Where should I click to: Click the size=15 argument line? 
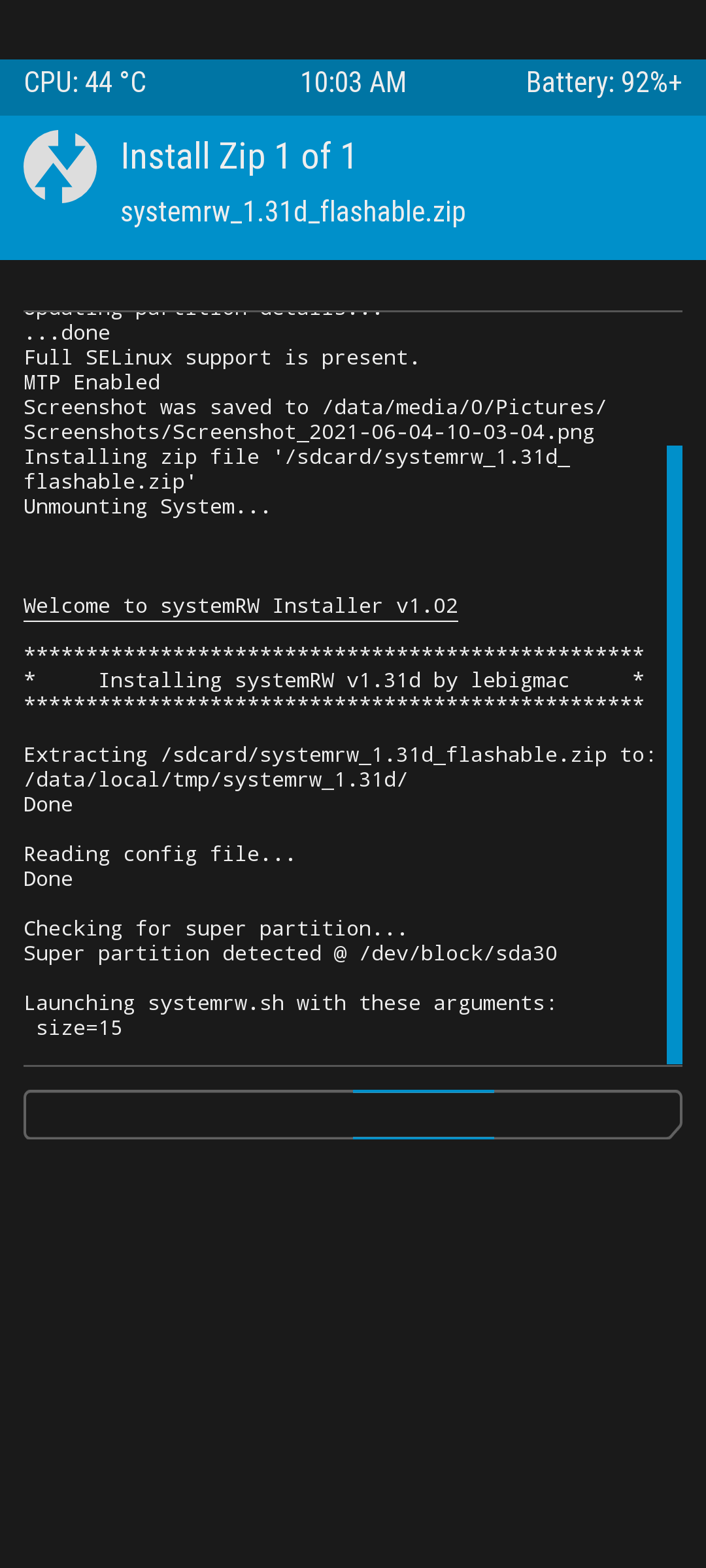tap(79, 1028)
